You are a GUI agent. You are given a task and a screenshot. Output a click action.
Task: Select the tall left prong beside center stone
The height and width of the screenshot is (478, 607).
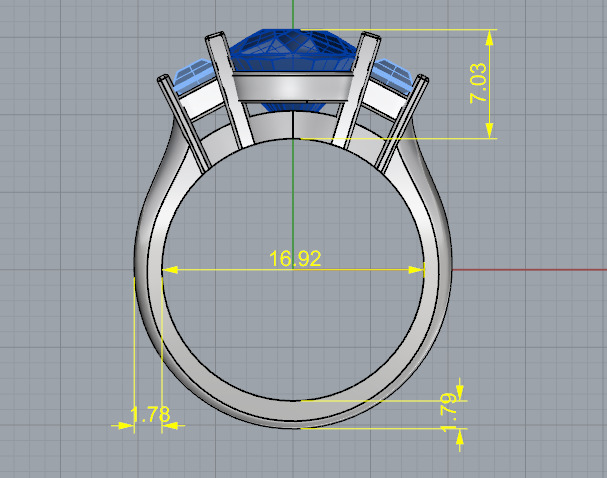click(229, 90)
